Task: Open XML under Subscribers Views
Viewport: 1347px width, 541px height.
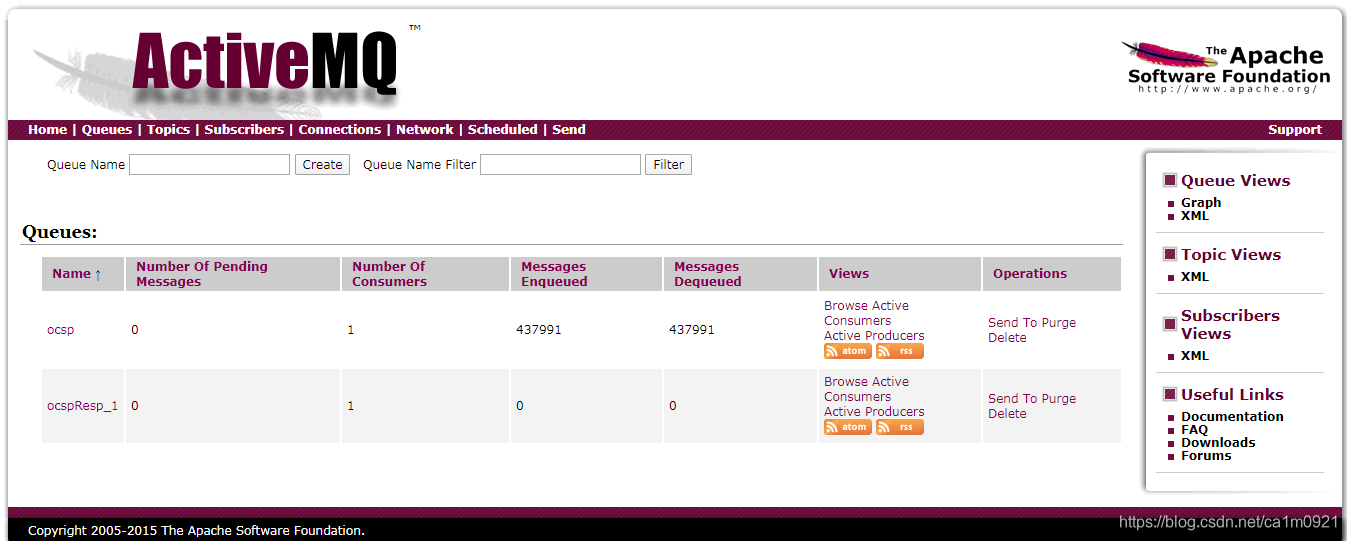Action: pyautogui.click(x=1195, y=356)
